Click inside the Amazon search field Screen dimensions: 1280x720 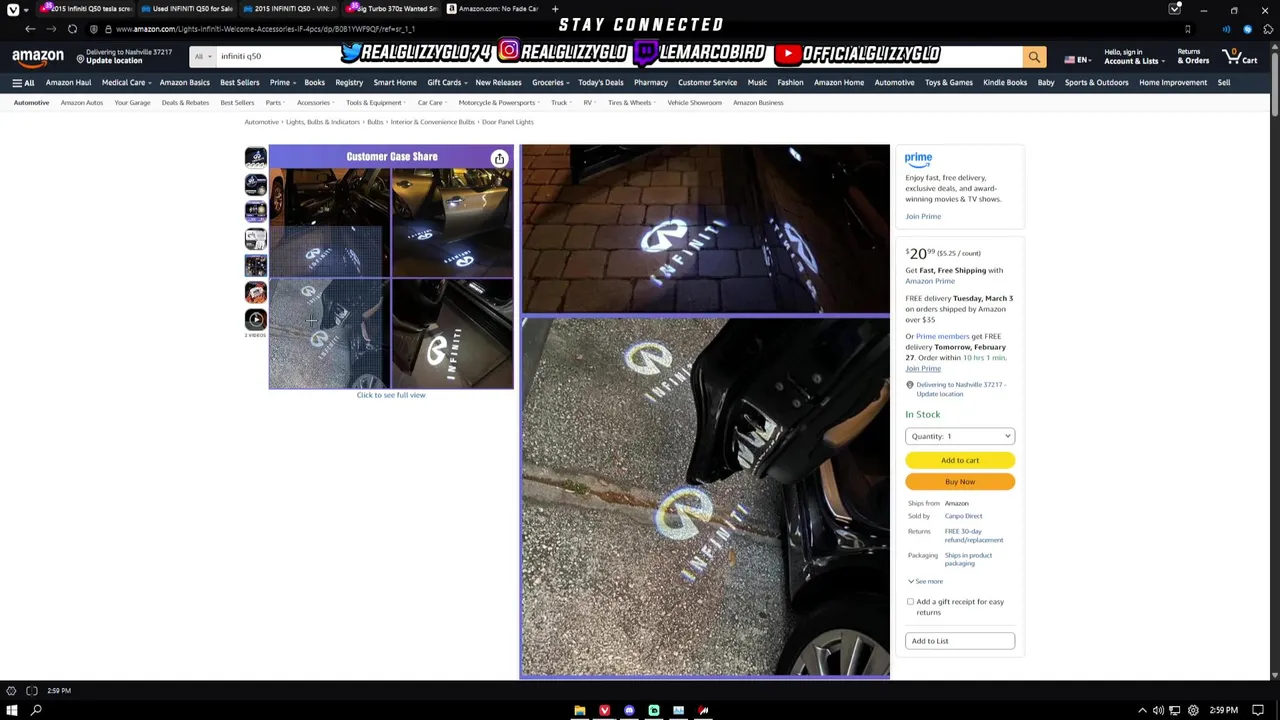point(618,57)
